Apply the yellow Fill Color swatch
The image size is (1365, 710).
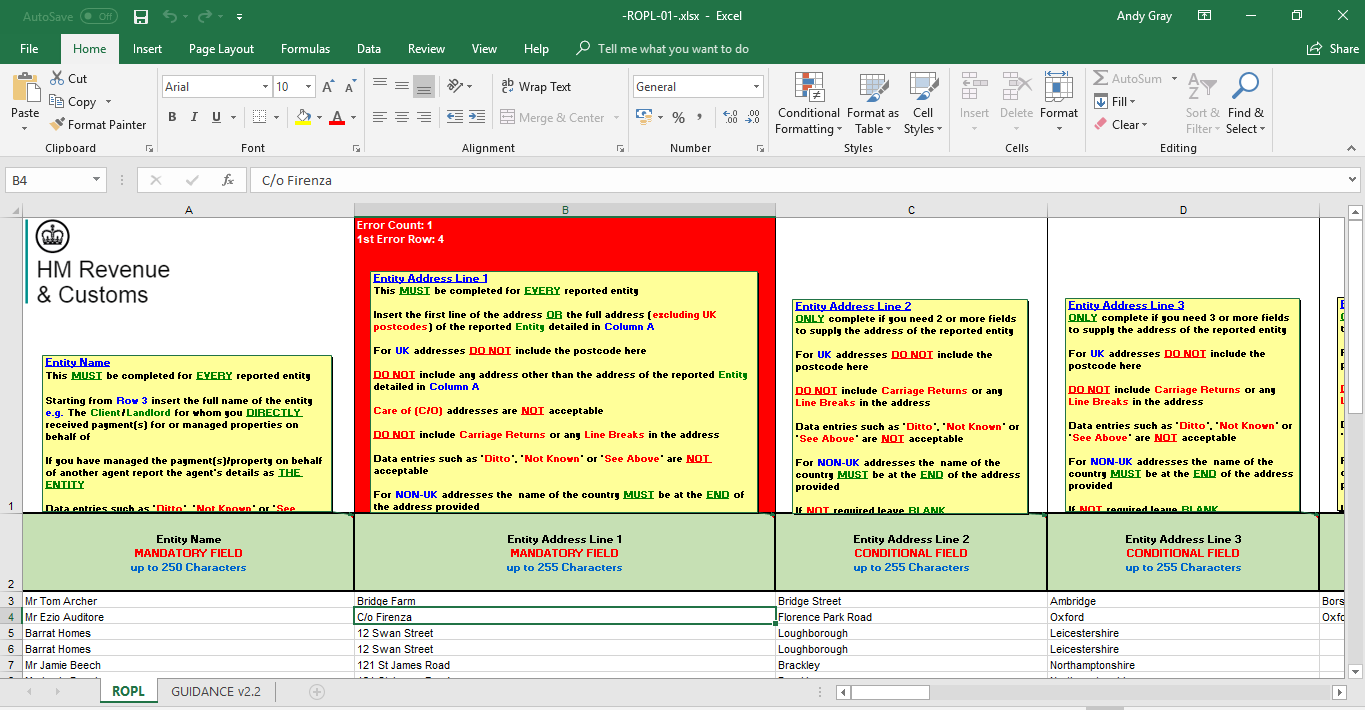303,118
